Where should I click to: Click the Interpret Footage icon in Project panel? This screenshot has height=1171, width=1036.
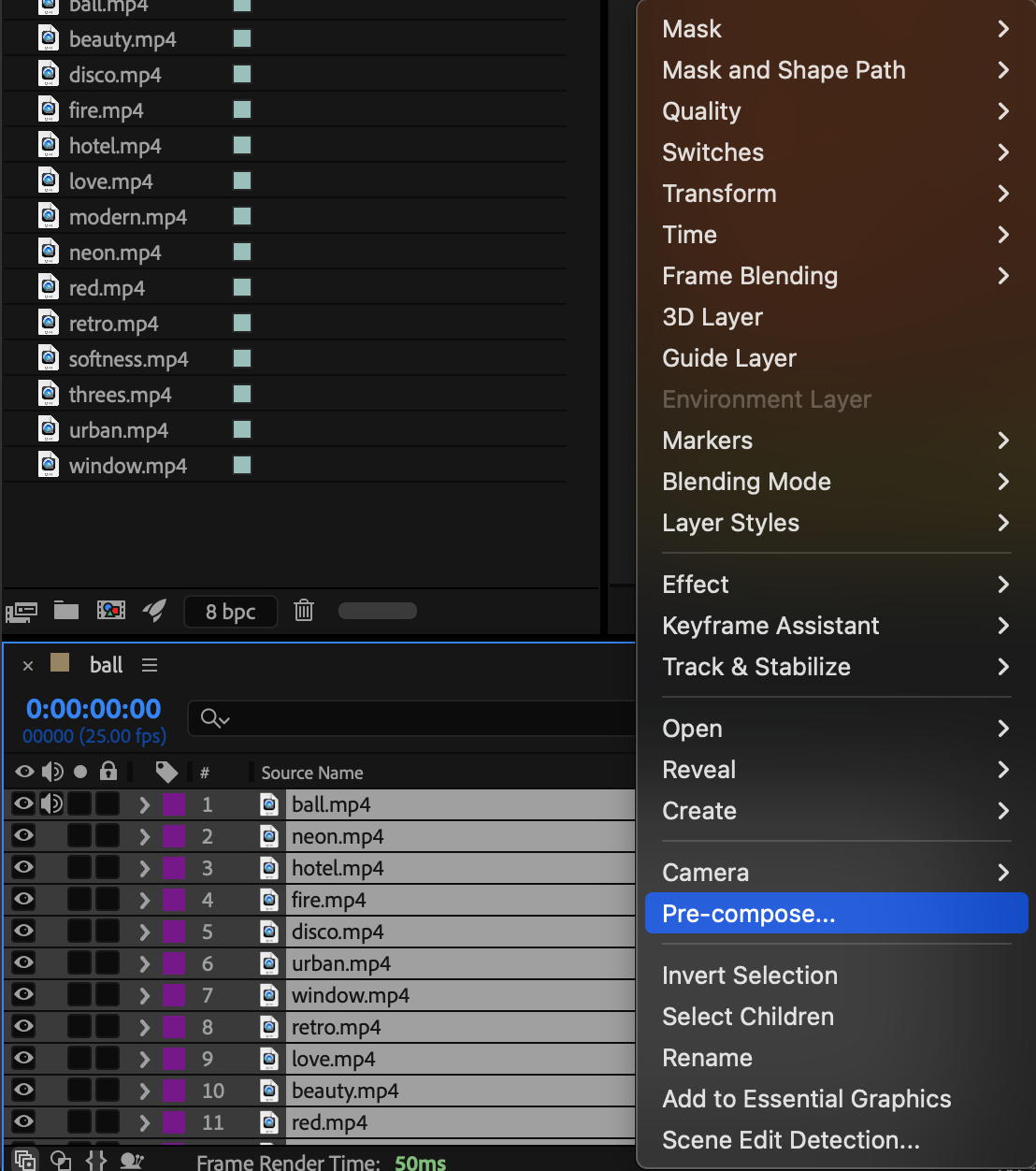[22, 612]
